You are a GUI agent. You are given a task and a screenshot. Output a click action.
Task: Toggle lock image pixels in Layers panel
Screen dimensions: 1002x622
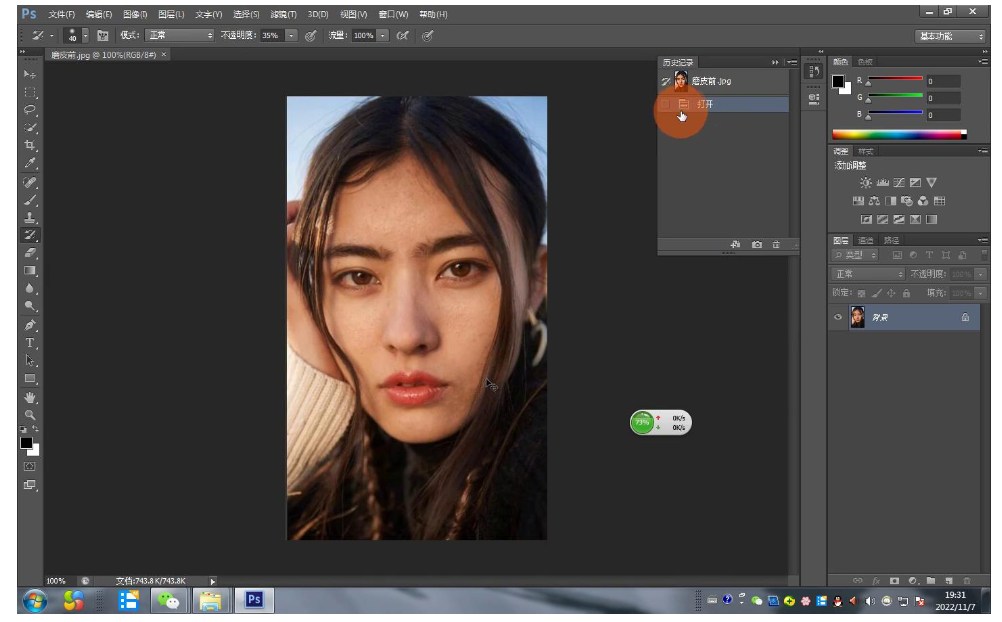876,293
